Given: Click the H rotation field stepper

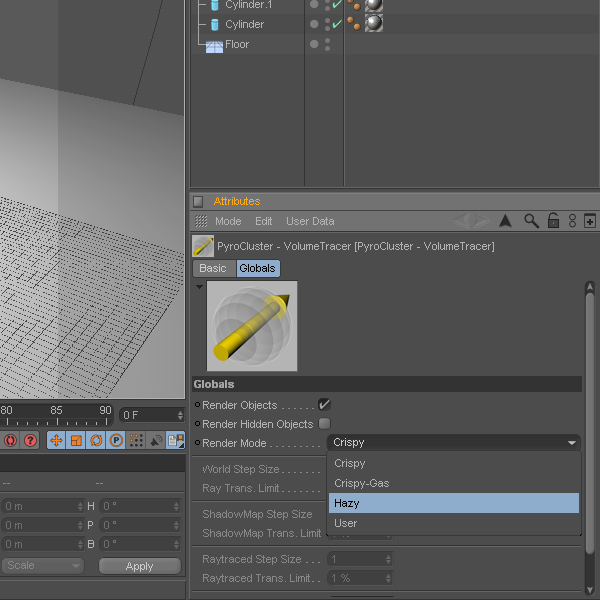Looking at the screenshot, I should 176,506.
